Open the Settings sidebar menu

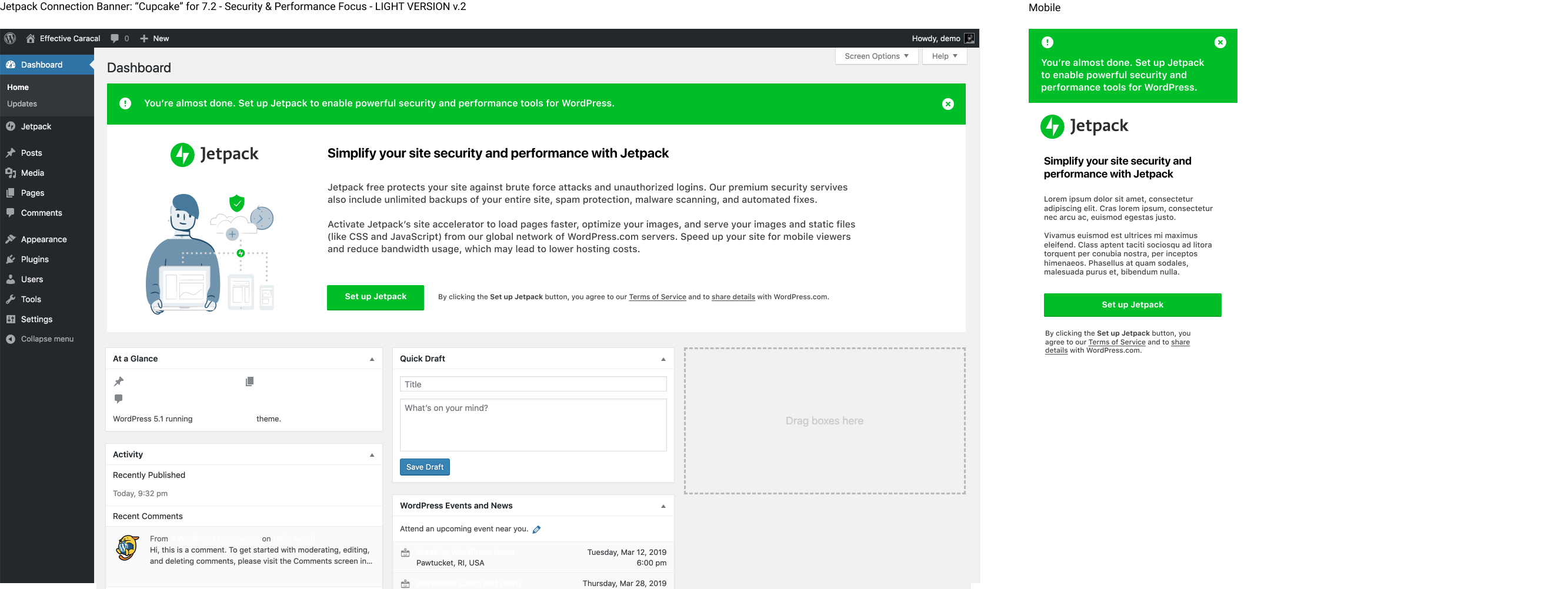[47, 319]
